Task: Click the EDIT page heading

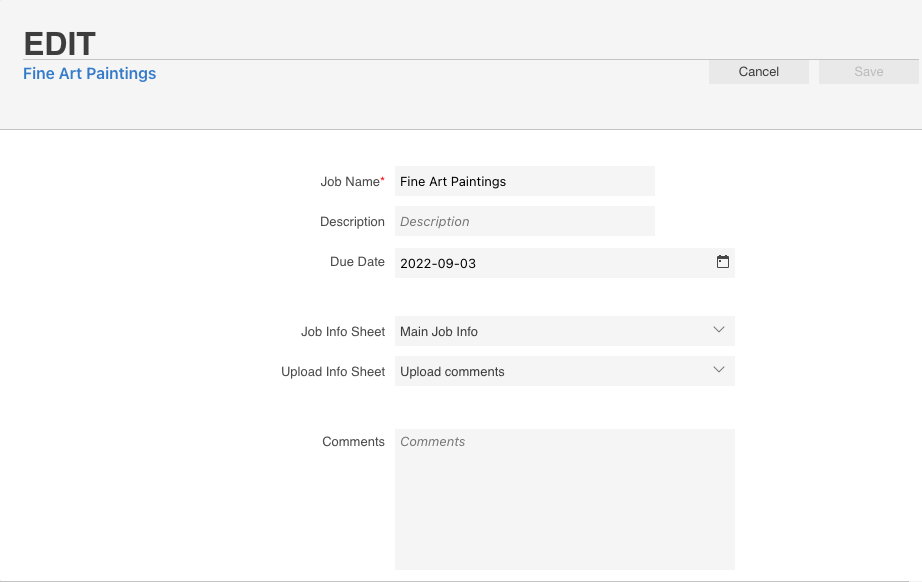Action: [x=59, y=44]
